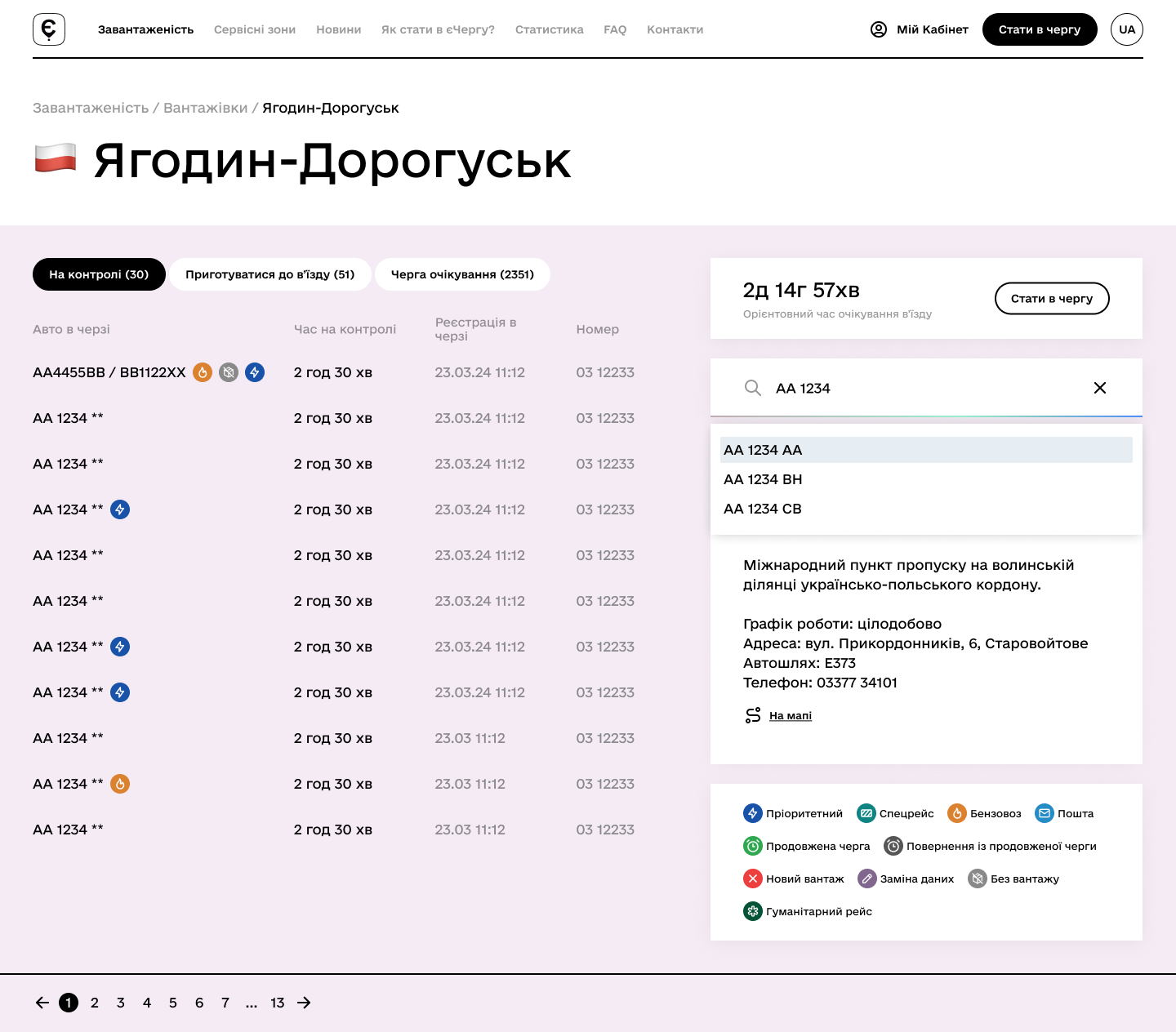This screenshot has width=1176, height=1032.
Task: Click the license plate search input
Action: pyautogui.click(x=923, y=388)
